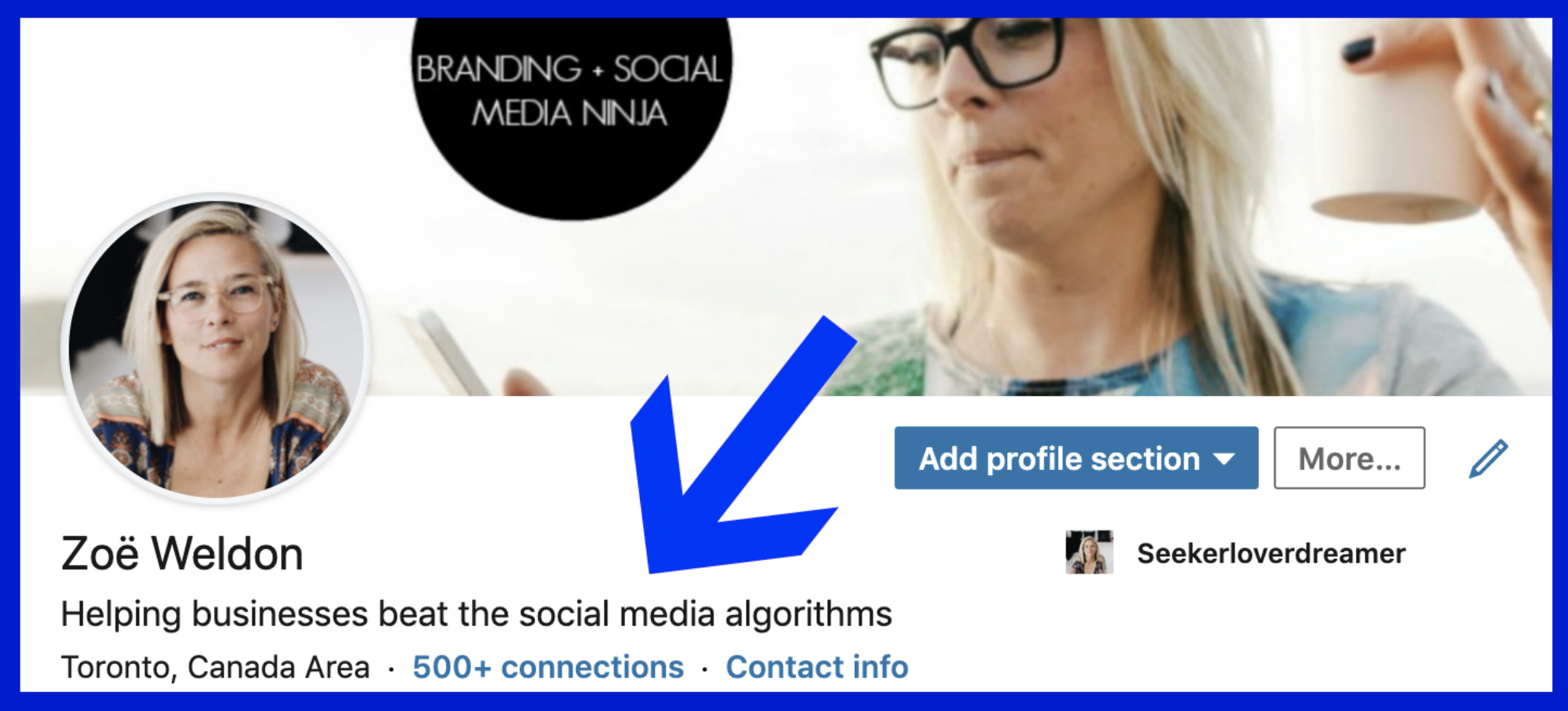Screen dimensions: 1568x711
Task: Open Zoë Weldon's circular profile photo
Action: pyautogui.click(x=217, y=349)
